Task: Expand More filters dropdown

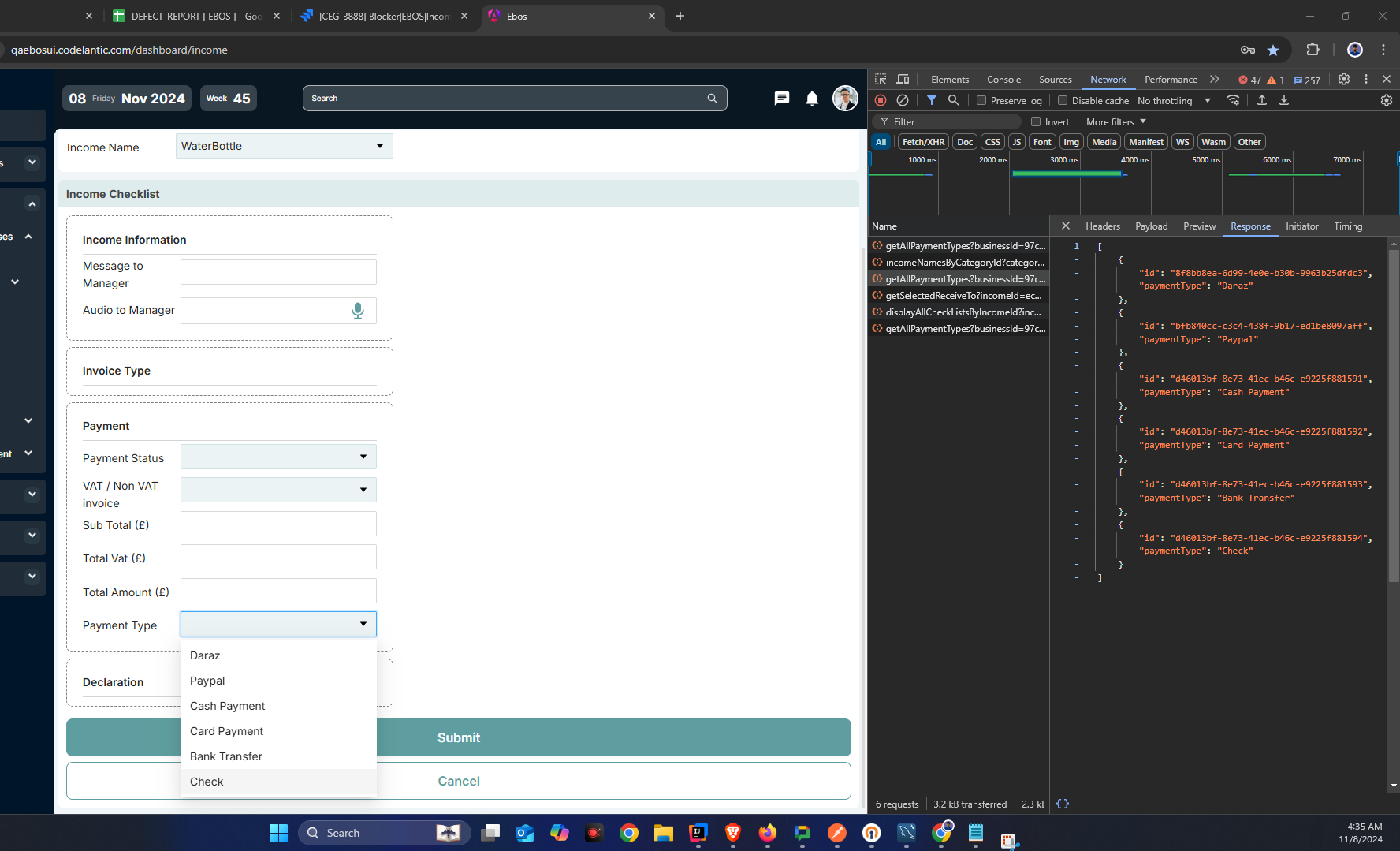Action: tap(1116, 121)
